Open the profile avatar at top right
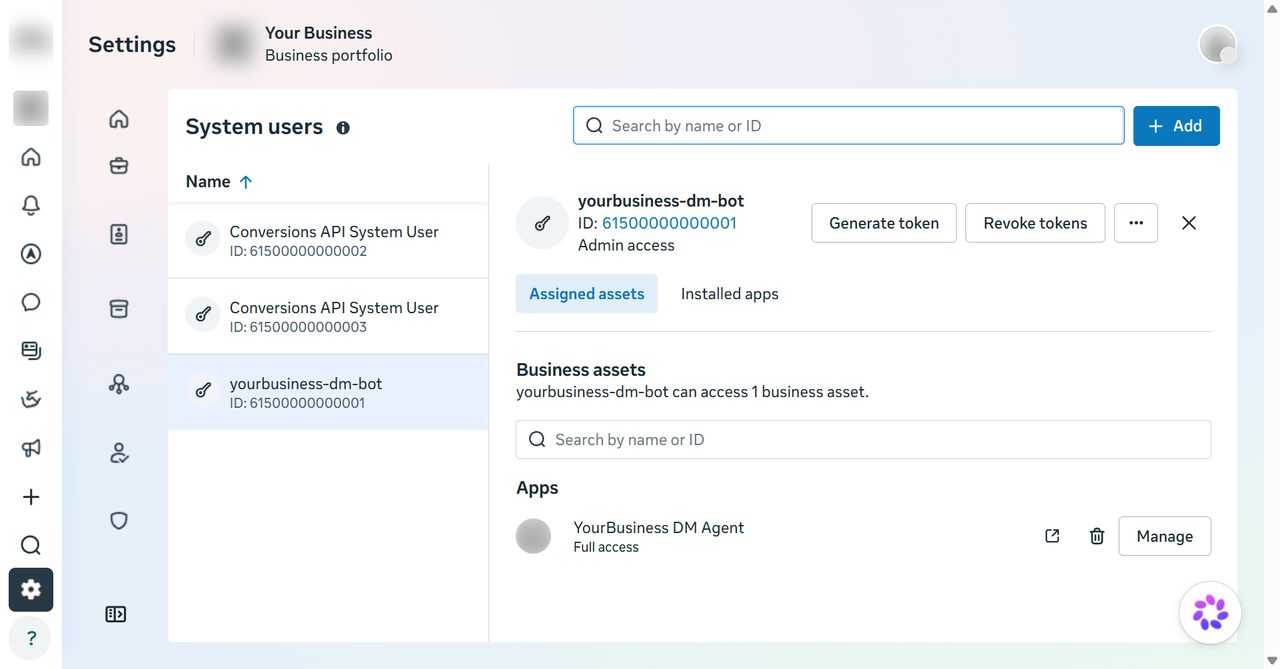 pyautogui.click(x=1217, y=44)
